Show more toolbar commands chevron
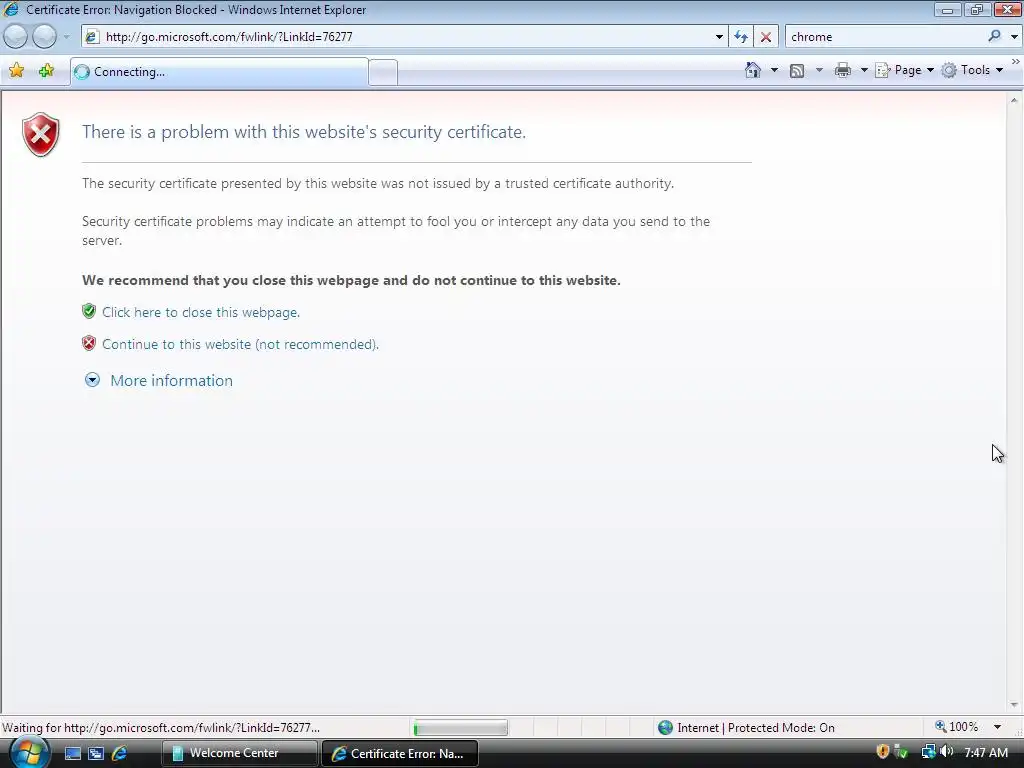The height and width of the screenshot is (768, 1024). [1016, 61]
